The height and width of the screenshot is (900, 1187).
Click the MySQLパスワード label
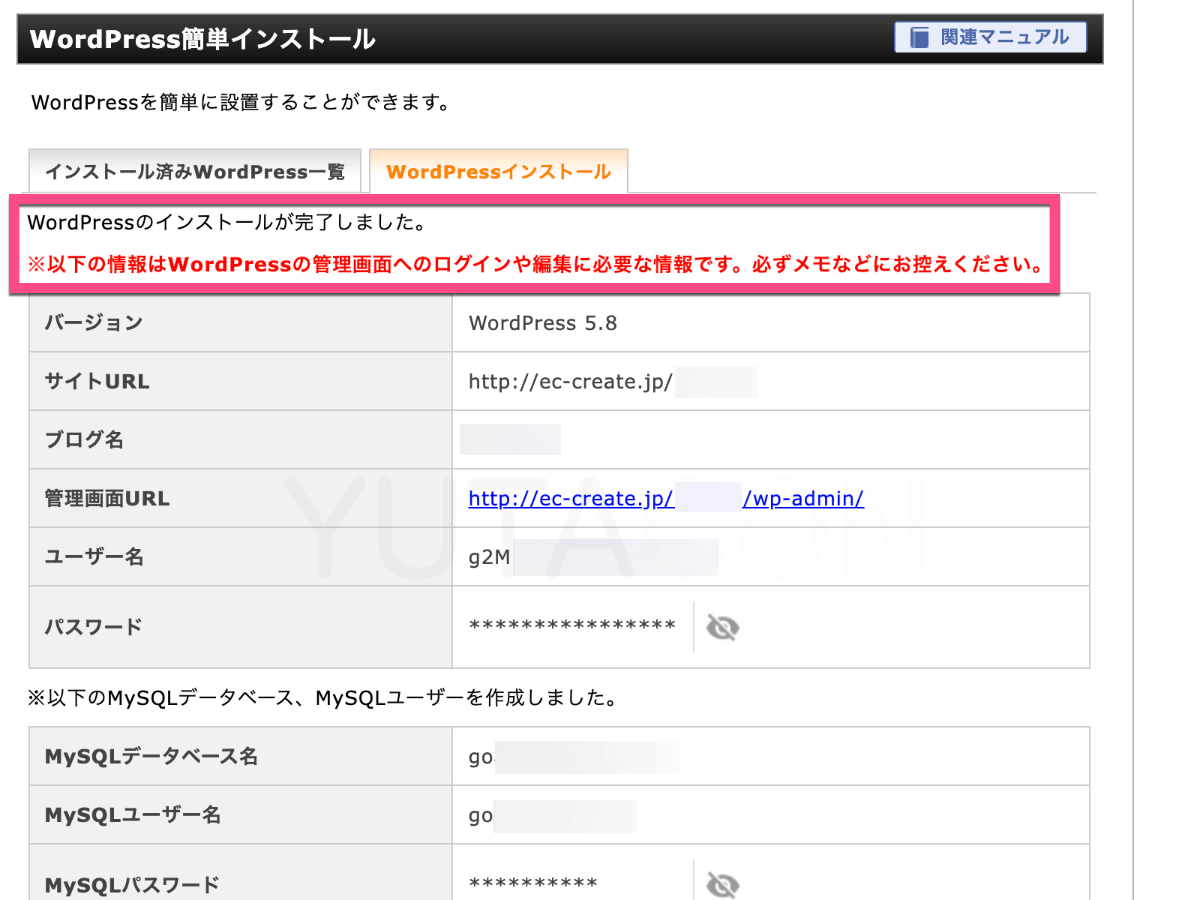132,884
